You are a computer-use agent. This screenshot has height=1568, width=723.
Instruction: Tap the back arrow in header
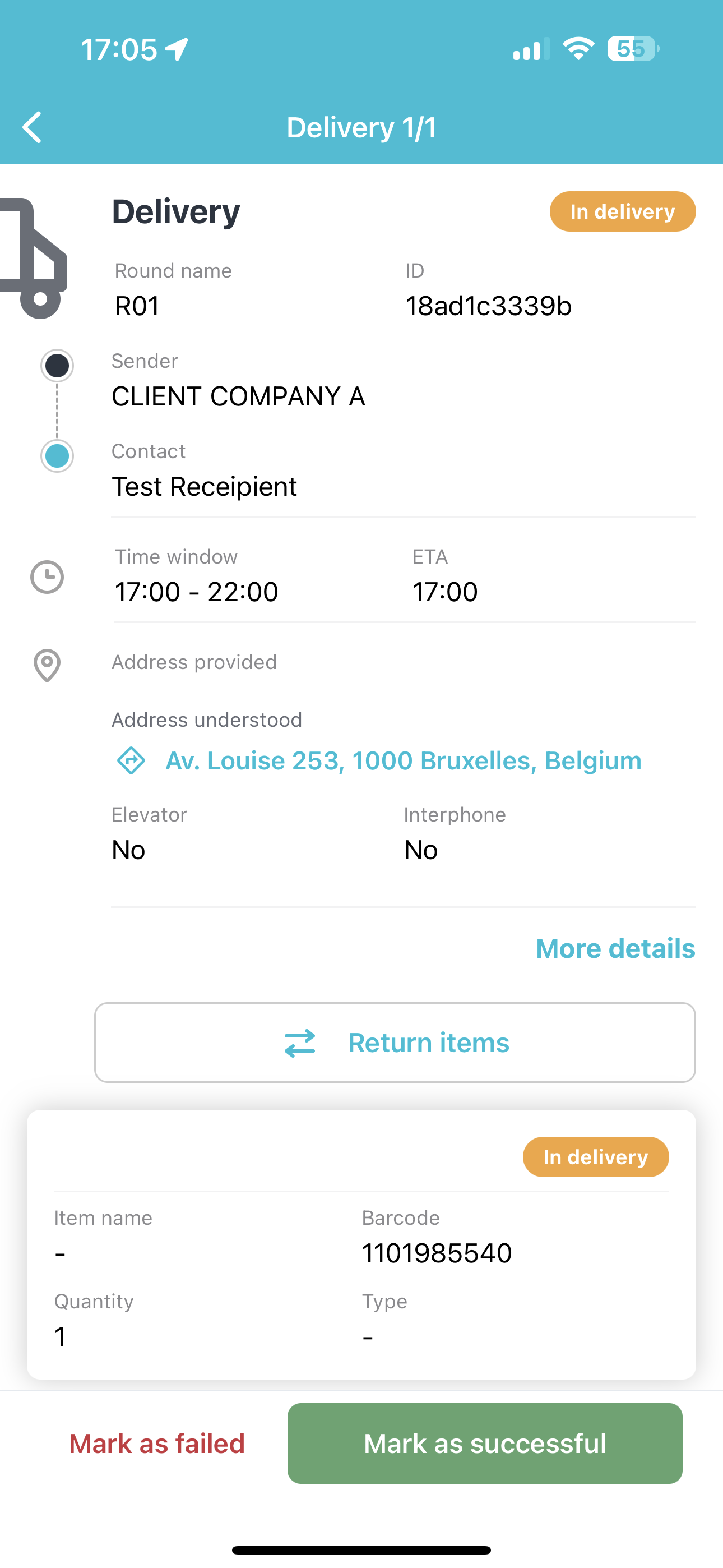[31, 127]
